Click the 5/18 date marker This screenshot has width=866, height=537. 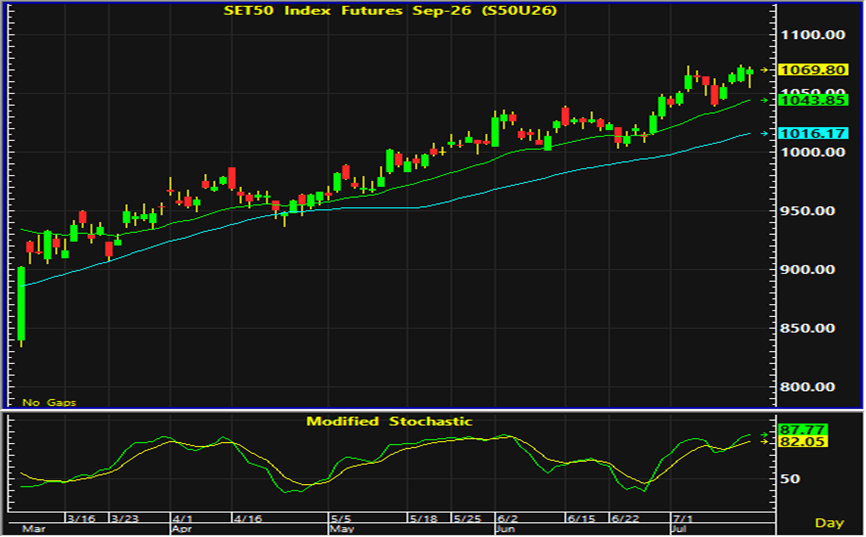click(x=424, y=519)
